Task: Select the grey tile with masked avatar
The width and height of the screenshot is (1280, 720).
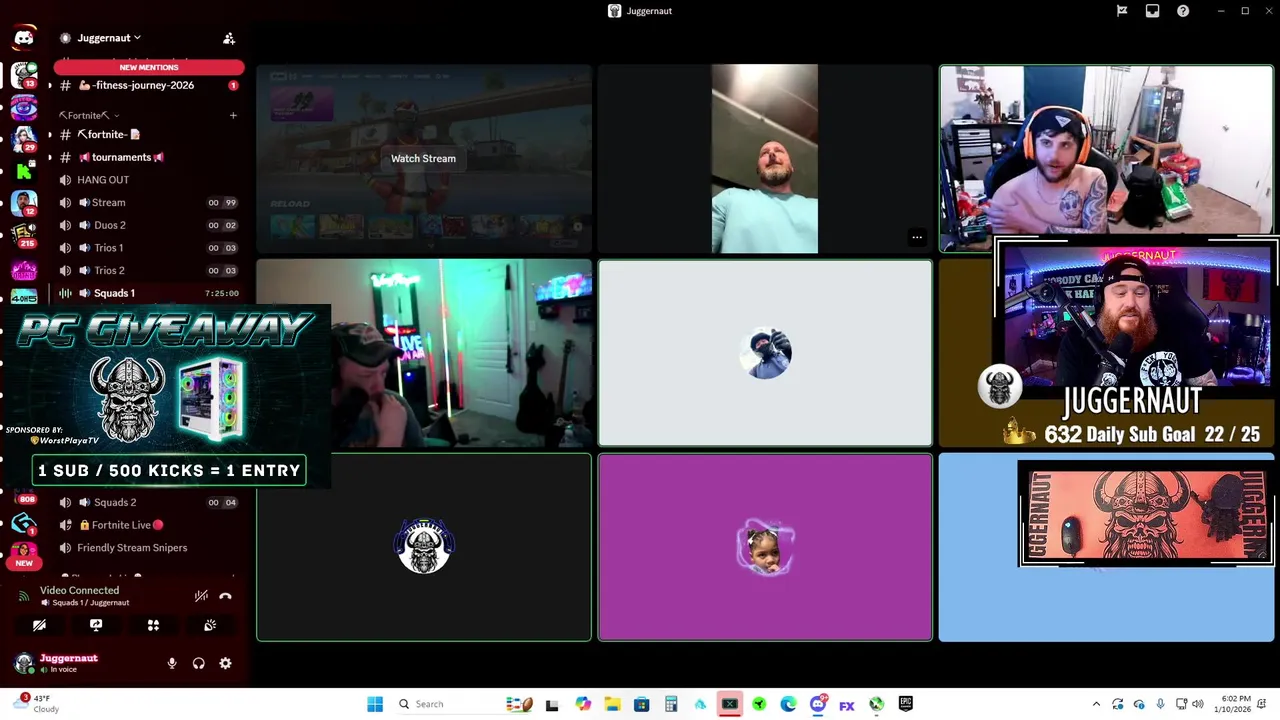Action: [765, 352]
